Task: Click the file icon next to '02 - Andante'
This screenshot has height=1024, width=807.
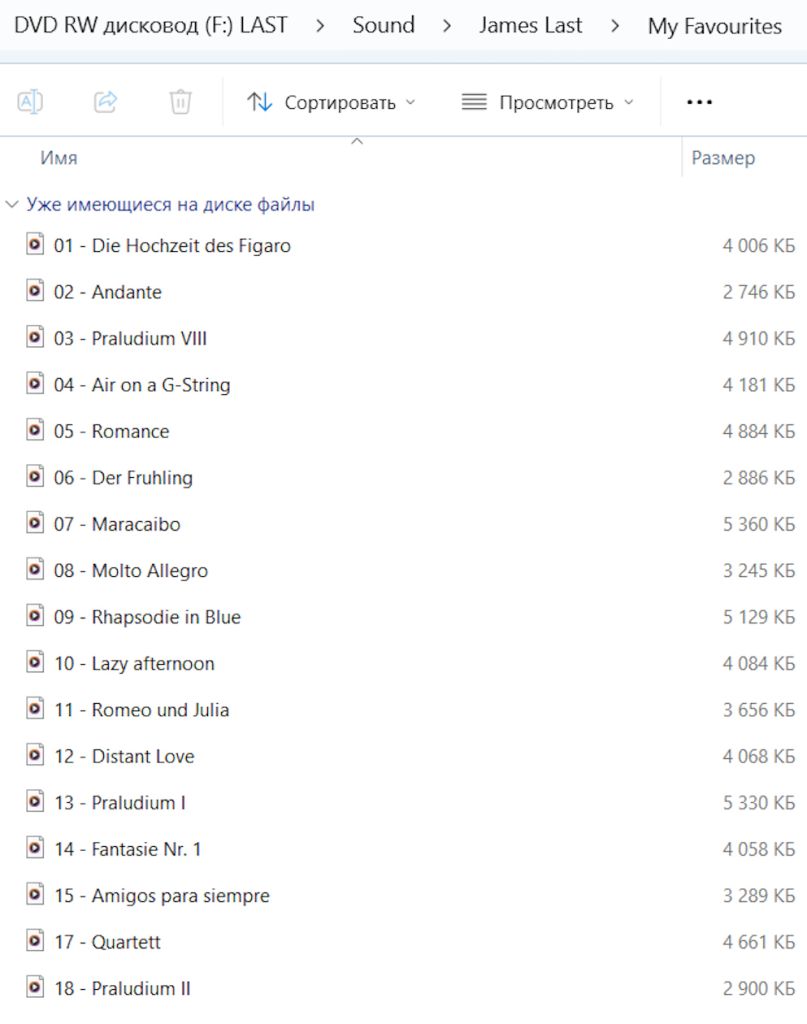Action: [35, 291]
